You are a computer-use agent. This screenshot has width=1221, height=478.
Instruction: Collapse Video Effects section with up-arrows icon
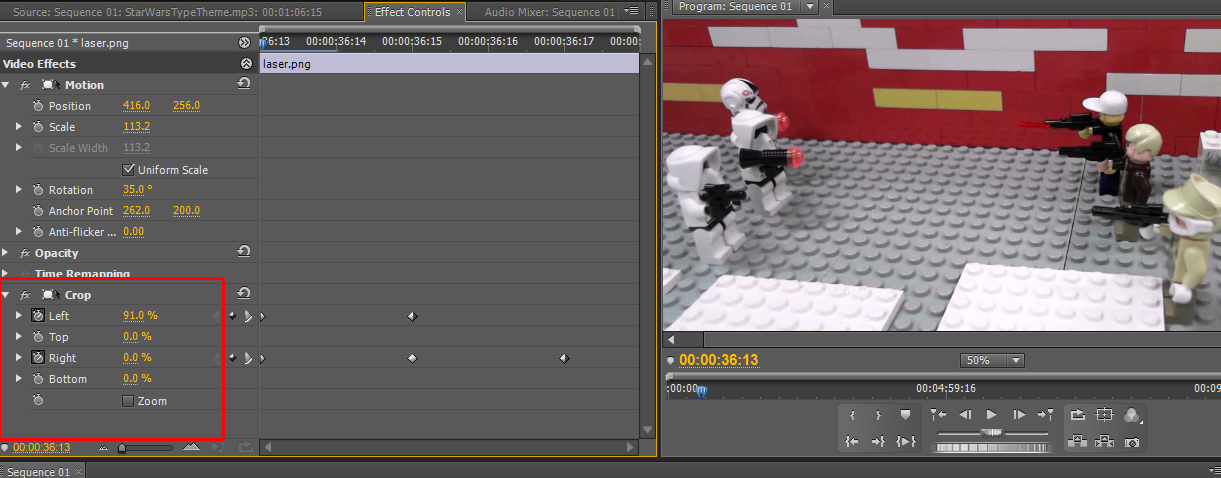pyautogui.click(x=246, y=63)
